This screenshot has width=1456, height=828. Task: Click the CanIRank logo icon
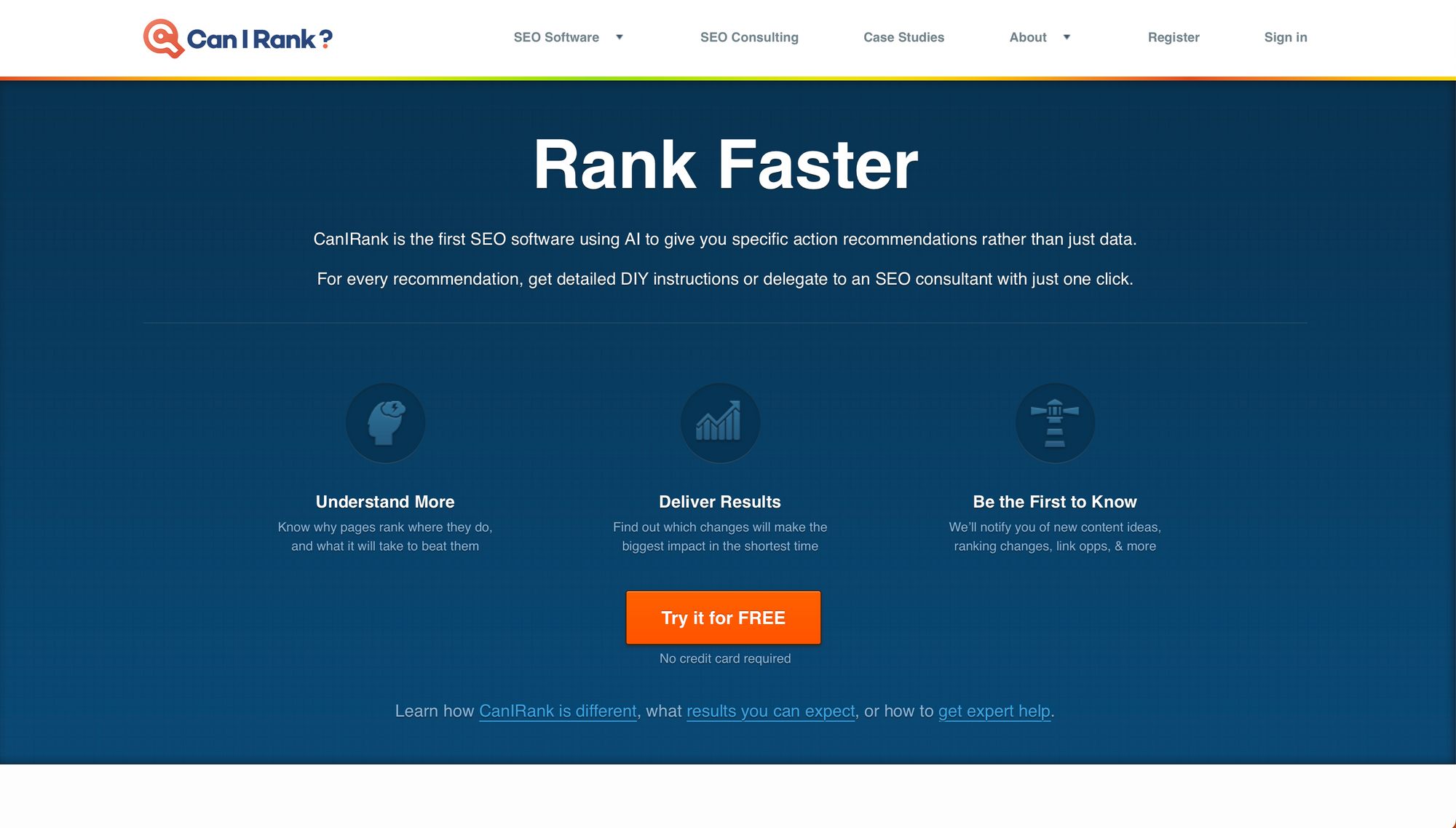[164, 38]
